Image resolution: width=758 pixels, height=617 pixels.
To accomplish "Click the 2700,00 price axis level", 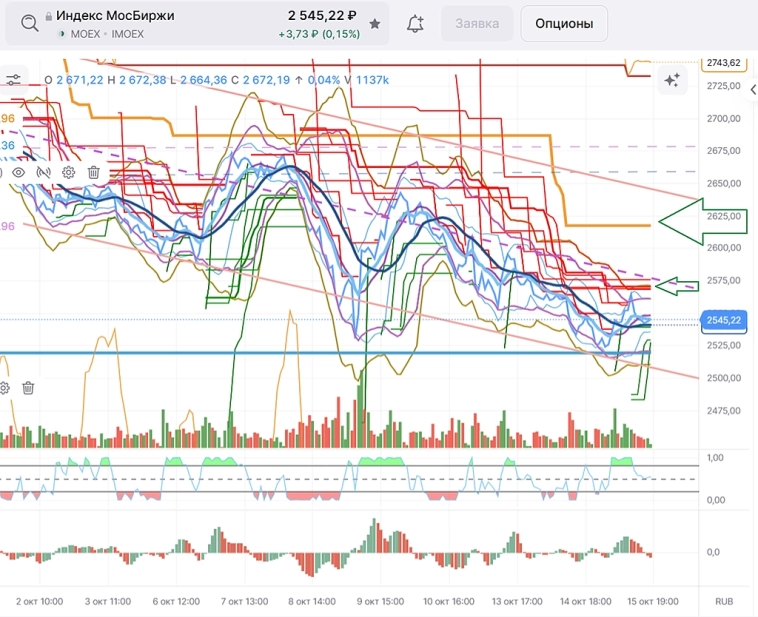I will (x=724, y=118).
